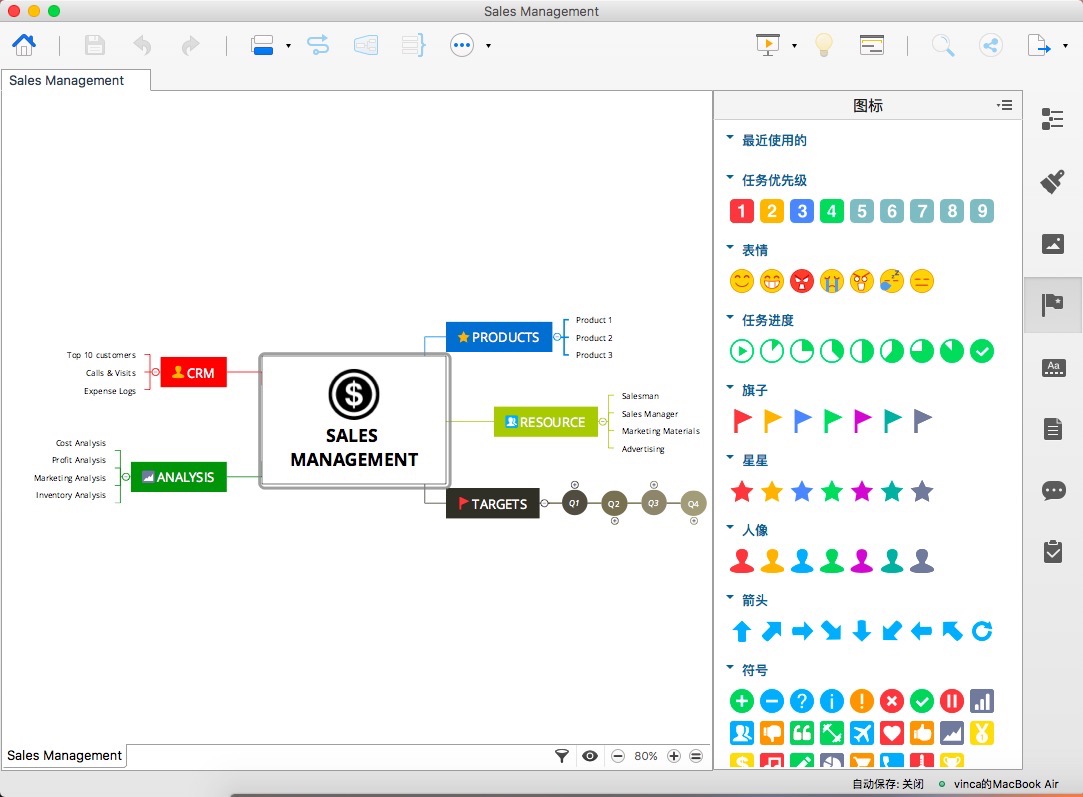Insert a new topic shape from toolbar
Viewport: 1083px width, 797px height.
[x=262, y=46]
